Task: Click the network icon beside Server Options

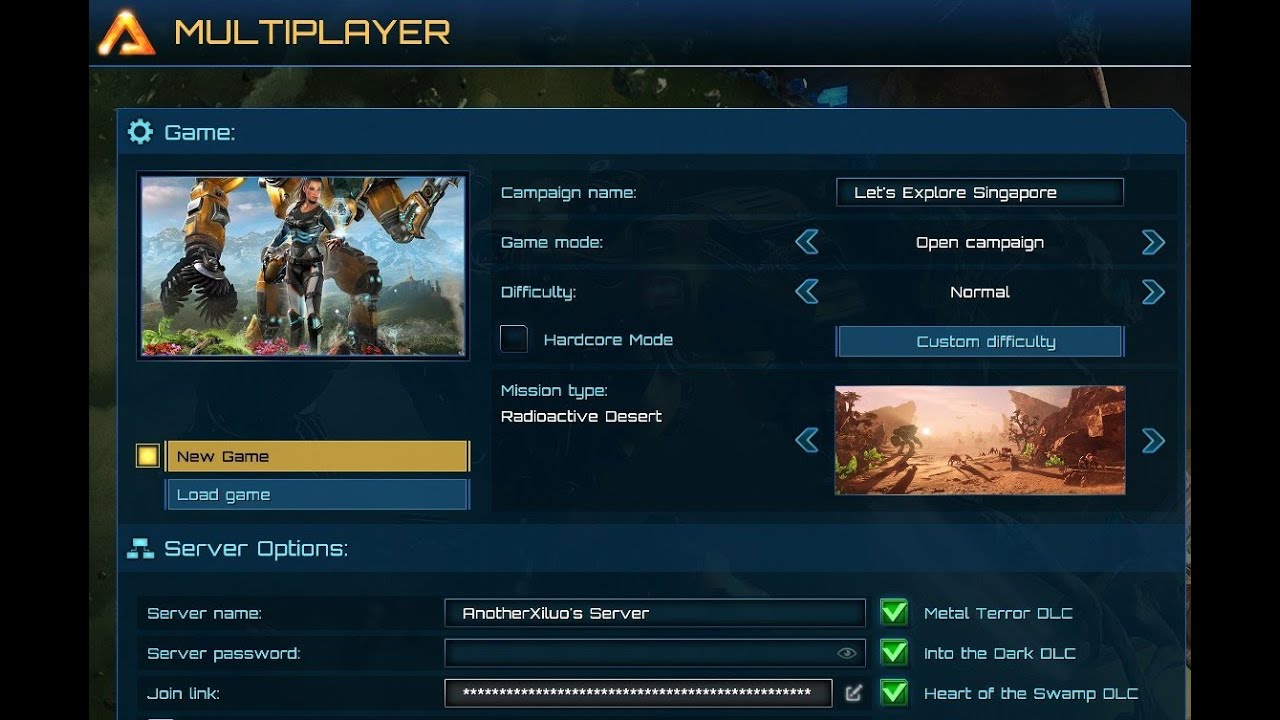Action: pyautogui.click(x=140, y=548)
